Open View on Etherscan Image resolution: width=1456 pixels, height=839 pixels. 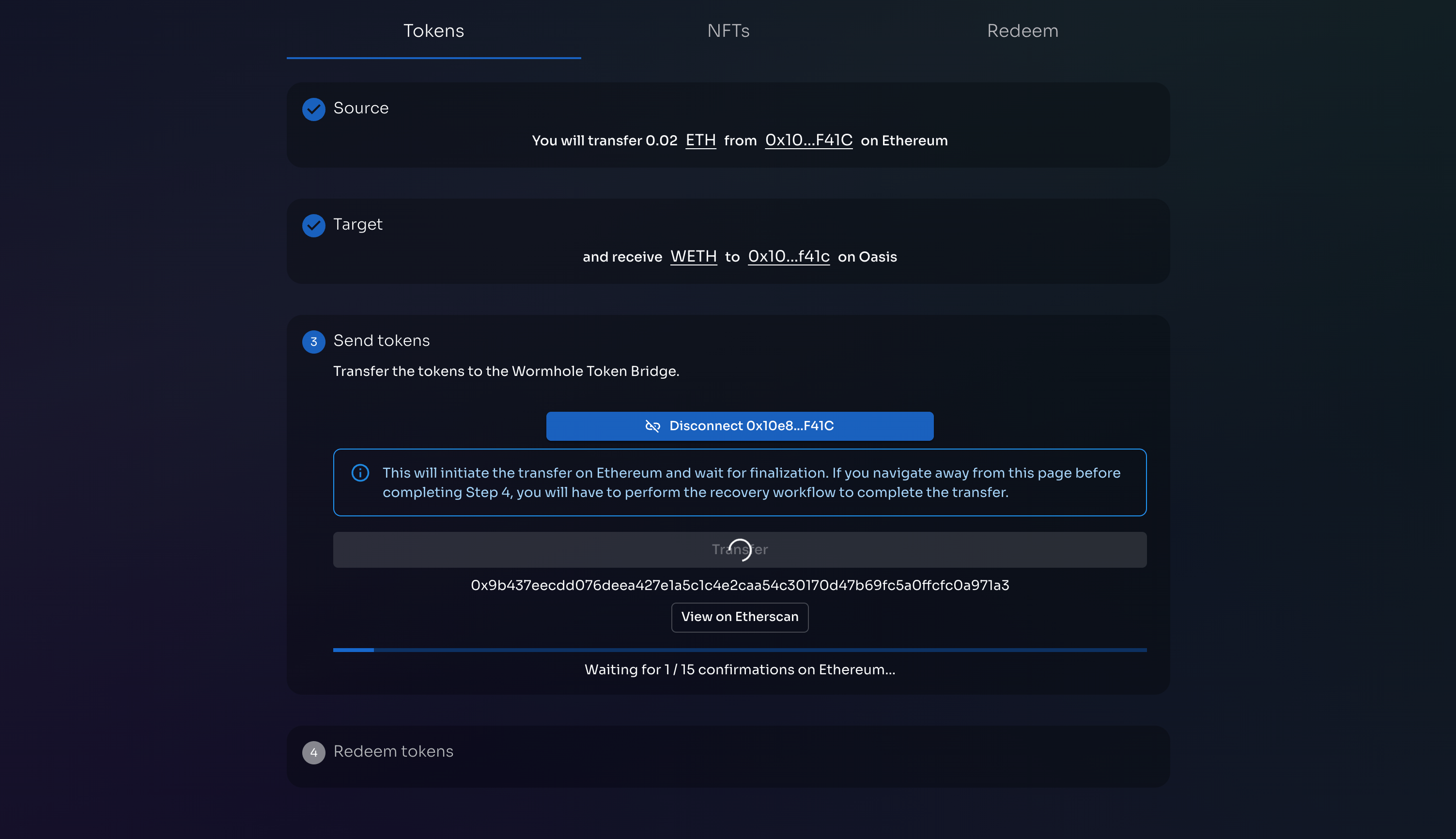[739, 617]
